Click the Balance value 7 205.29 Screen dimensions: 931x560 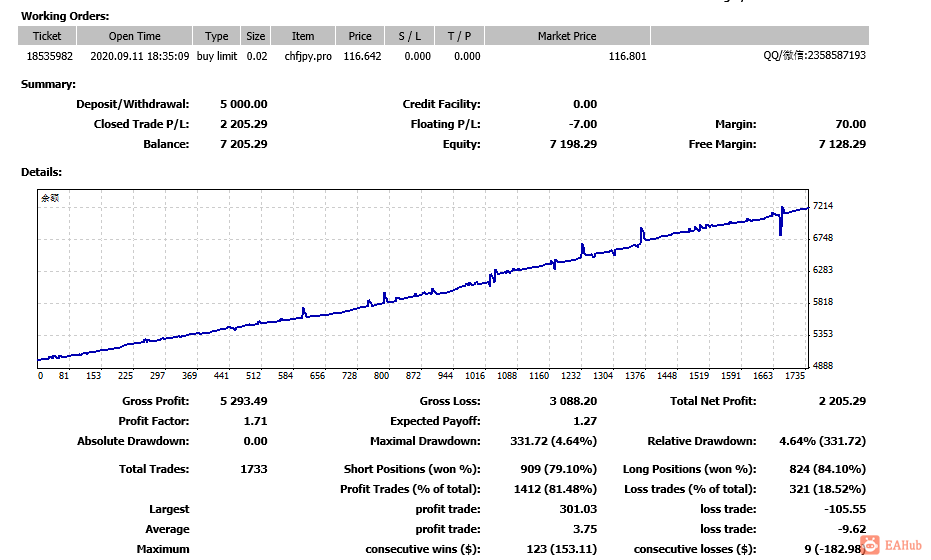pyautogui.click(x=243, y=144)
